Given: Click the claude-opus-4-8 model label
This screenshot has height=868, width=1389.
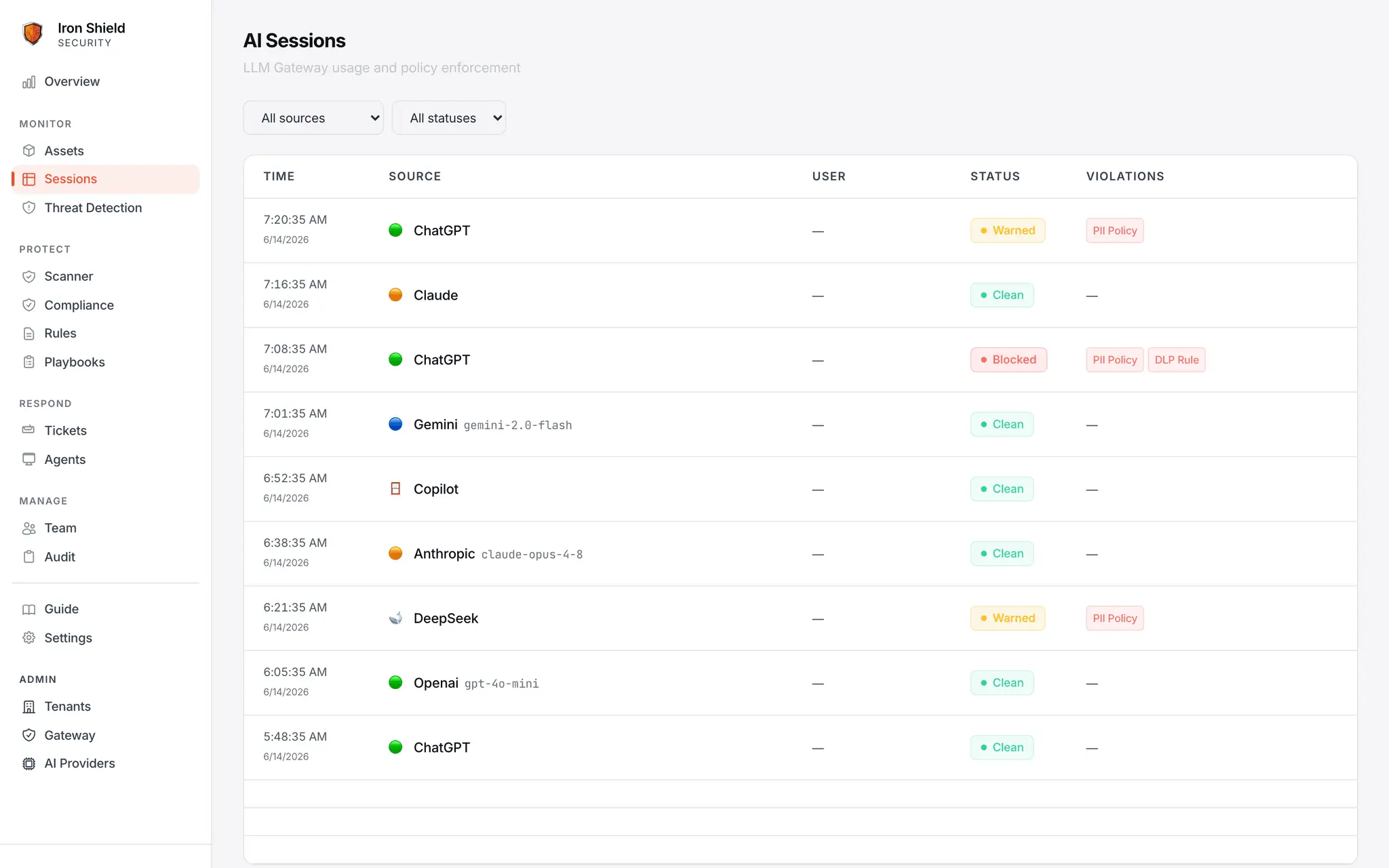Looking at the screenshot, I should click(x=532, y=554).
